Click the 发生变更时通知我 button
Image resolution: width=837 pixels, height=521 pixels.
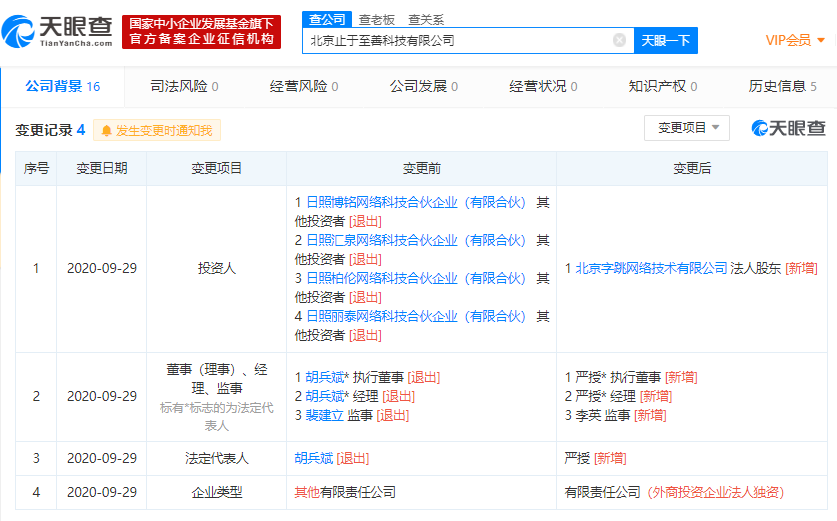pos(157,130)
